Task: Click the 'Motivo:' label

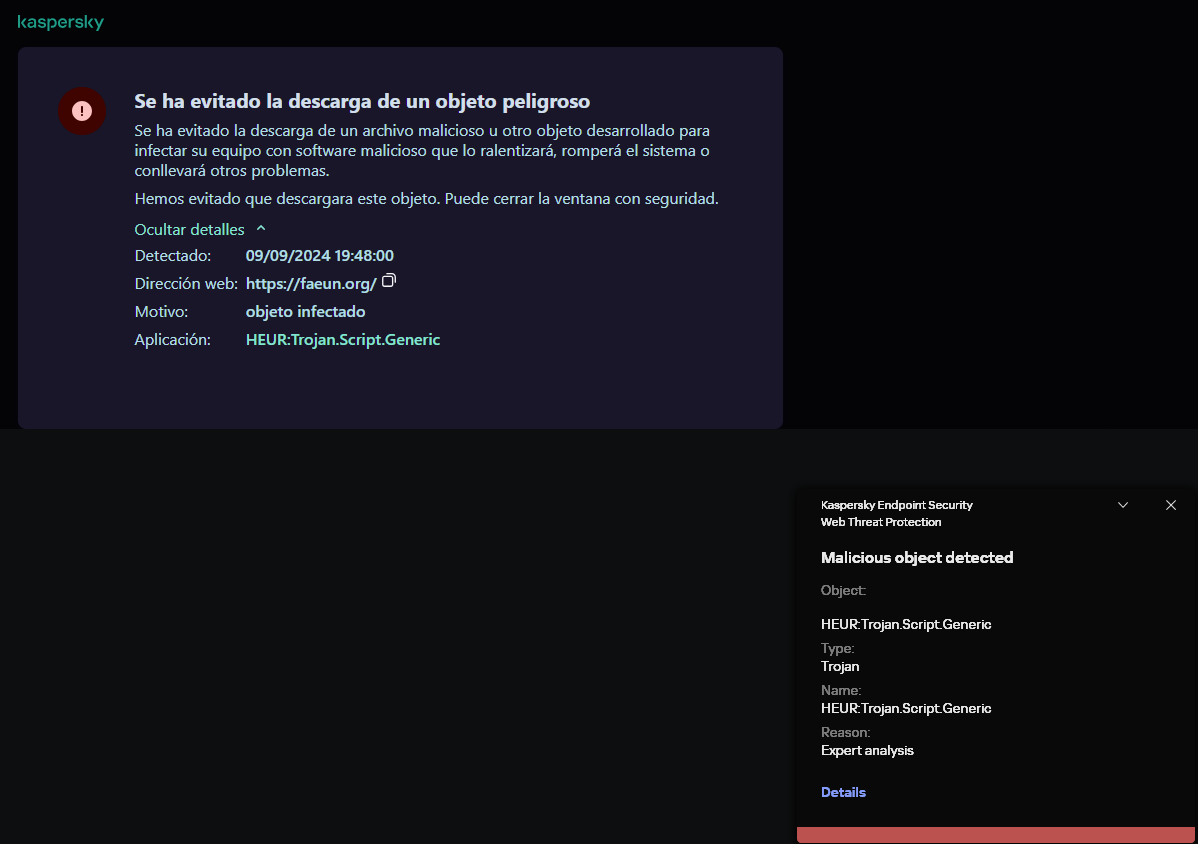Action: (161, 312)
